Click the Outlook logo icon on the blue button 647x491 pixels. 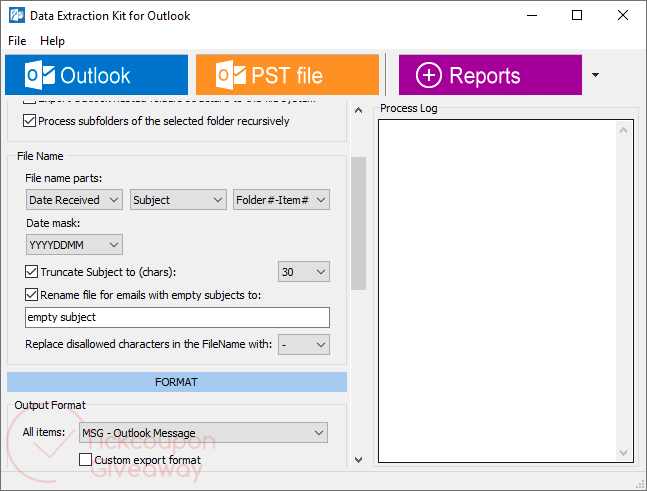pos(40,75)
